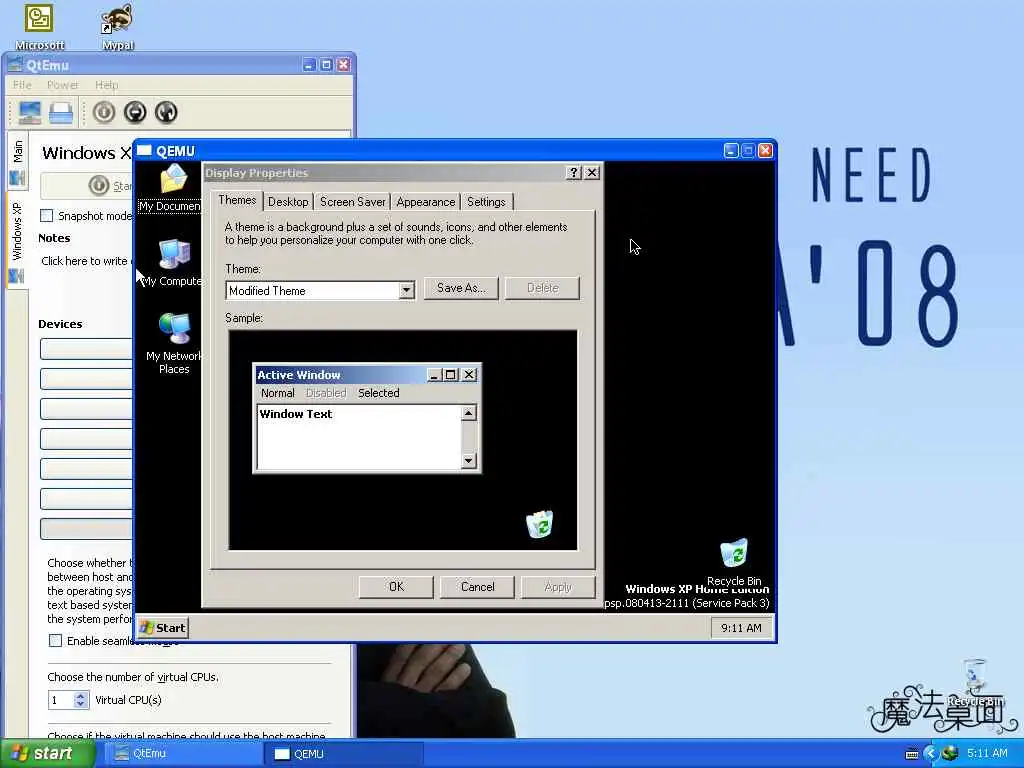Select the Main vertical tab in QtEmu
This screenshot has width=1024, height=768.
click(x=18, y=161)
